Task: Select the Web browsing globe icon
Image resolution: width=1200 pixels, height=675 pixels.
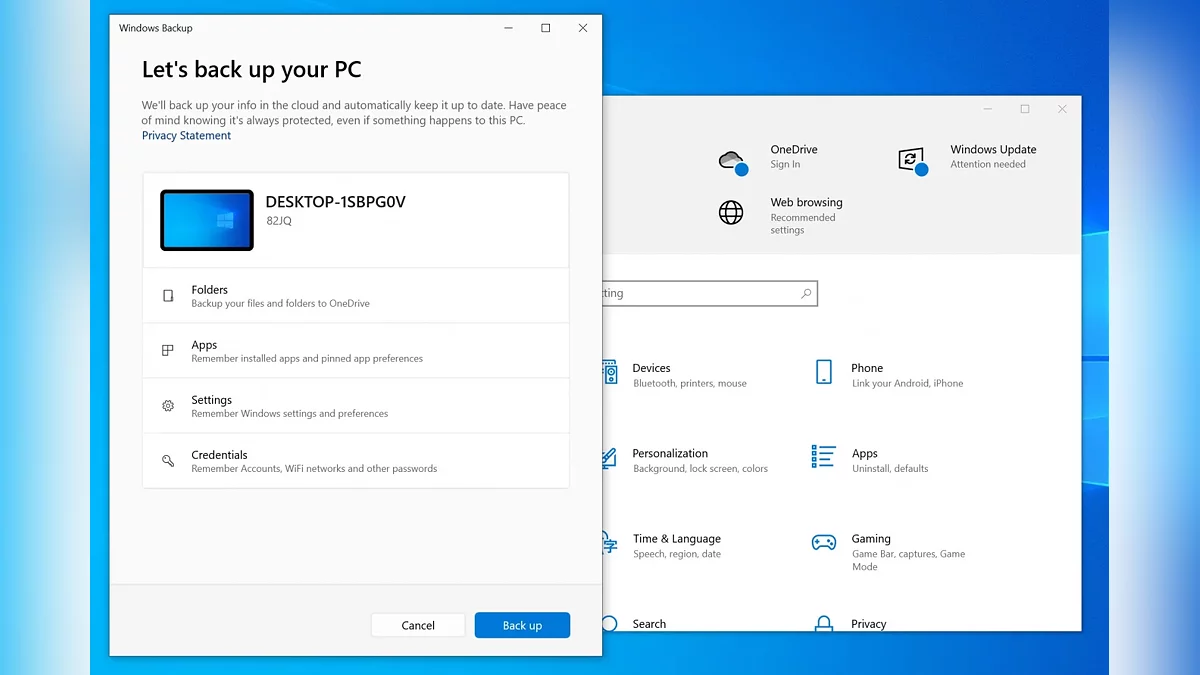Action: pos(731,213)
